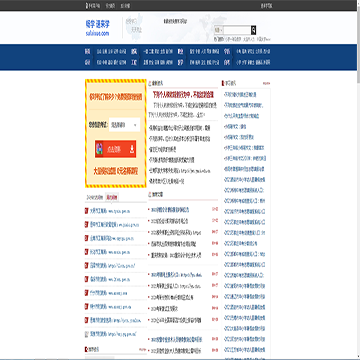
Task: Open the bold dark-red headline in center news column
Action: [x=183, y=95]
